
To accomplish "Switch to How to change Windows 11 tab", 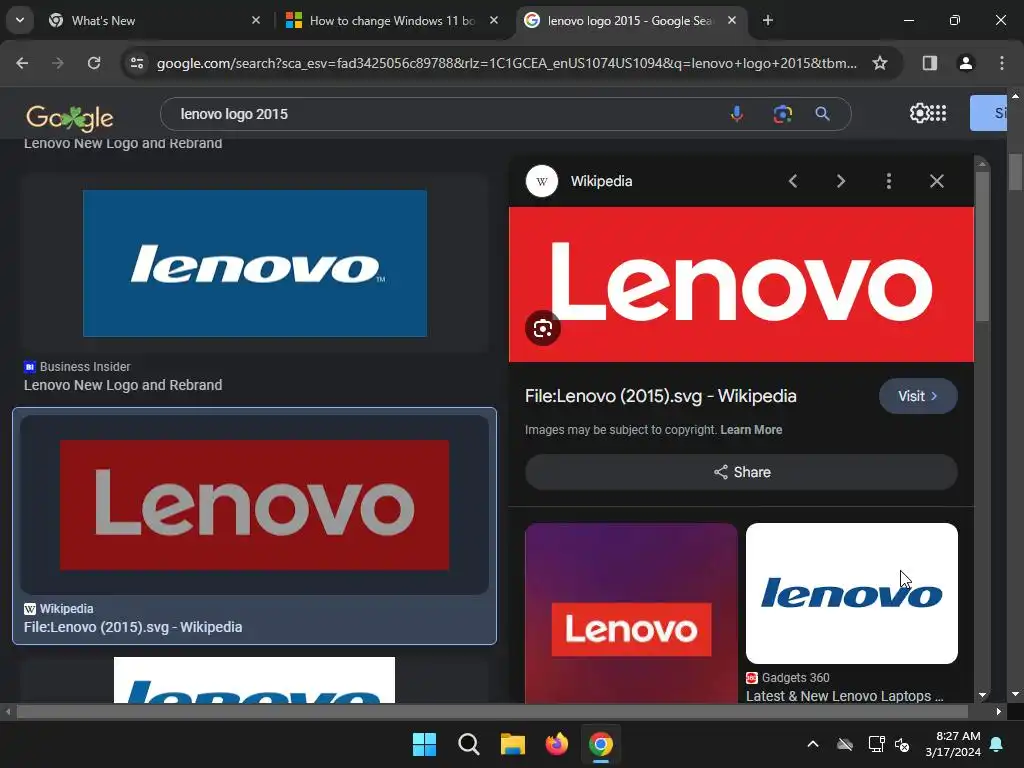I will (x=392, y=21).
